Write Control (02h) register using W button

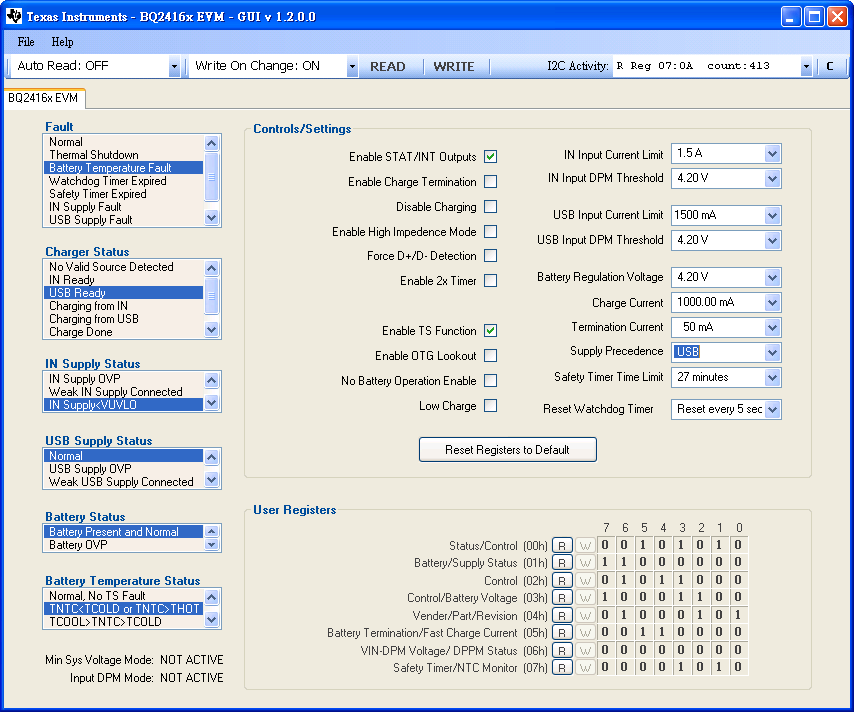(585, 581)
